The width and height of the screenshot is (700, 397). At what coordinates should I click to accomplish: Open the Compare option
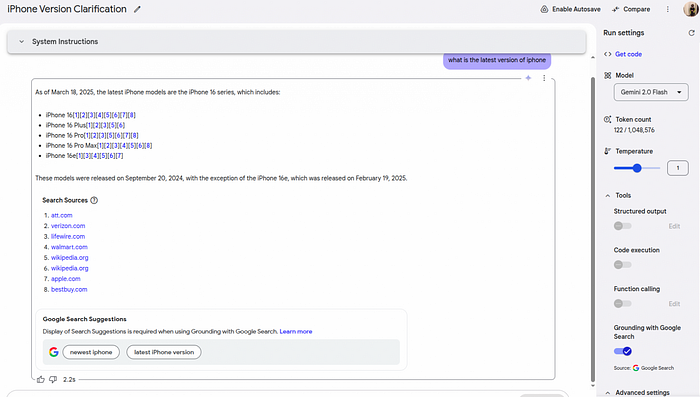click(x=631, y=9)
